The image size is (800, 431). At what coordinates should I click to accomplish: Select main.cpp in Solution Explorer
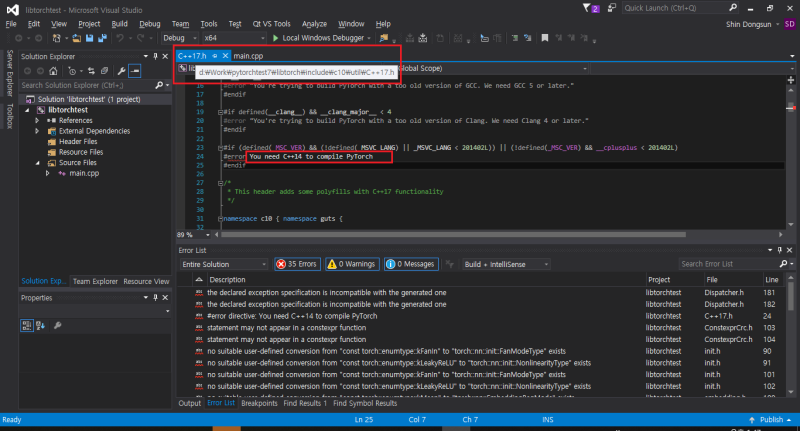84,173
